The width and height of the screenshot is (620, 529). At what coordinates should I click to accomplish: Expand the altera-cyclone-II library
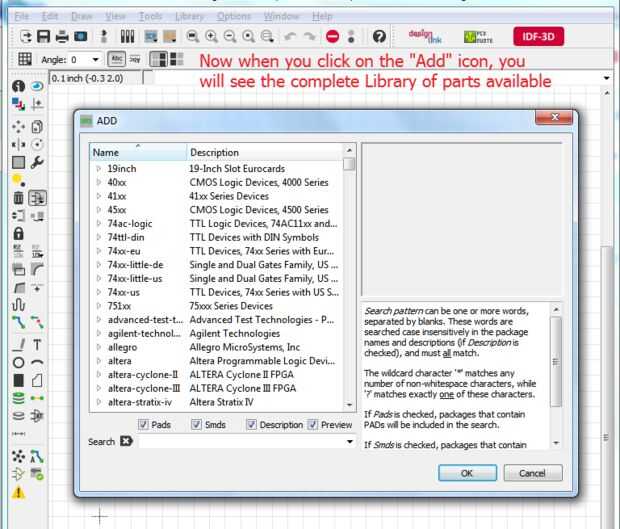[98, 374]
